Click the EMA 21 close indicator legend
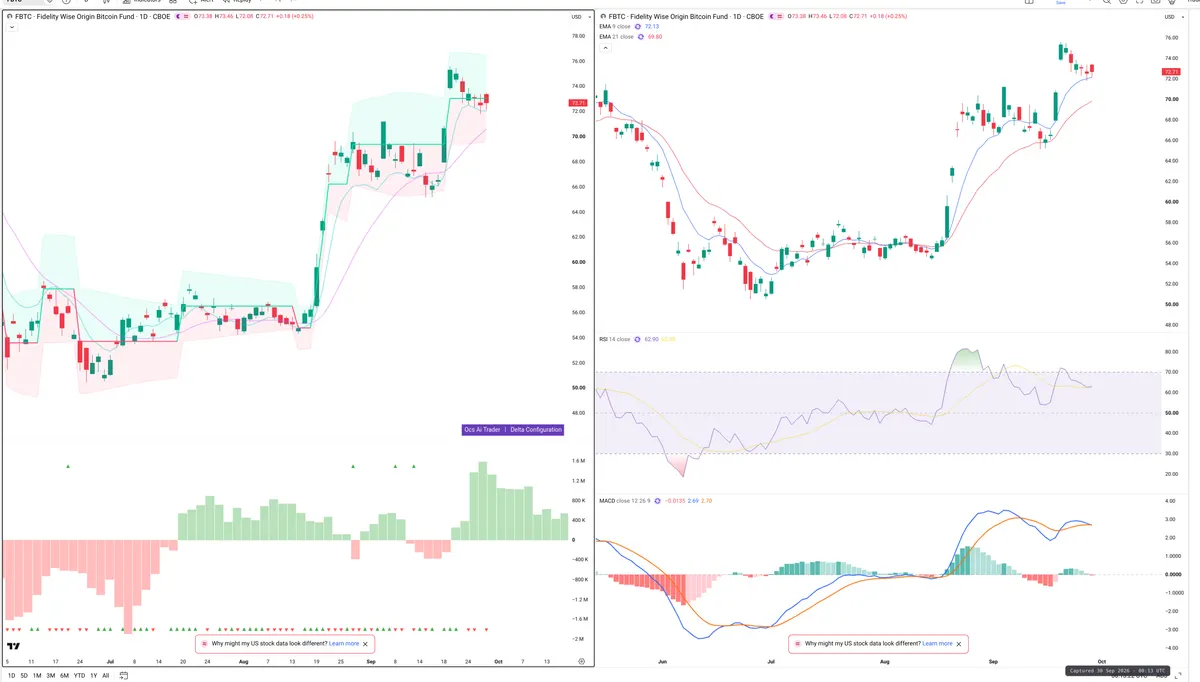 tap(617, 37)
